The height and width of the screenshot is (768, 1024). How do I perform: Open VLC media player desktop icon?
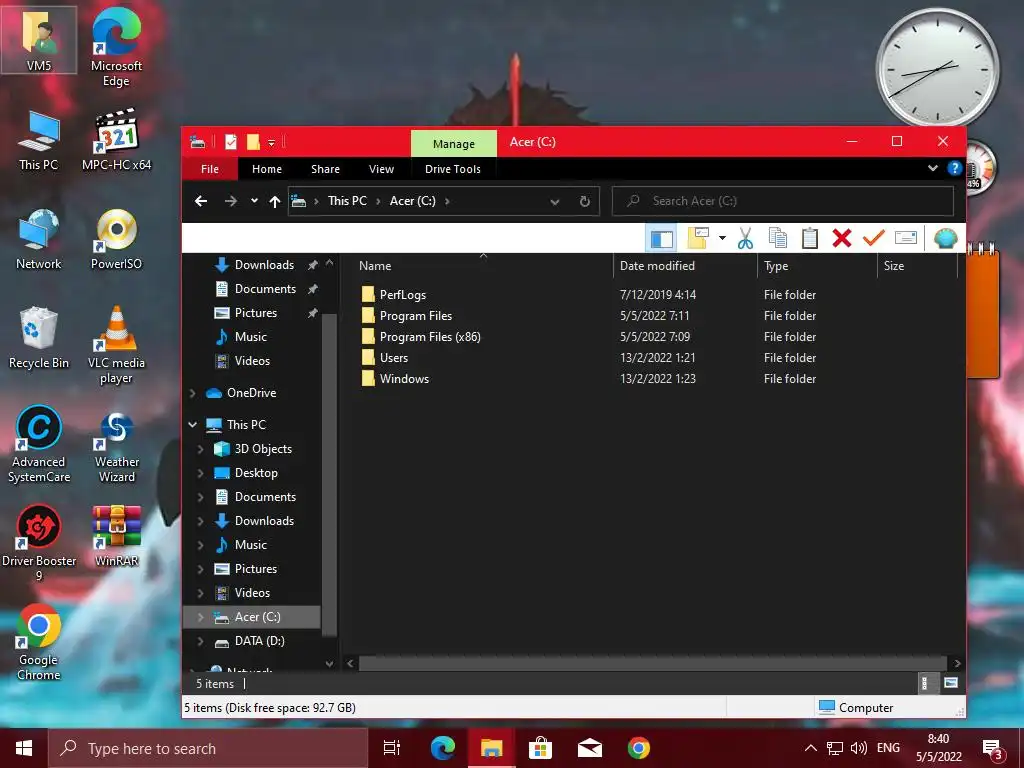point(116,345)
